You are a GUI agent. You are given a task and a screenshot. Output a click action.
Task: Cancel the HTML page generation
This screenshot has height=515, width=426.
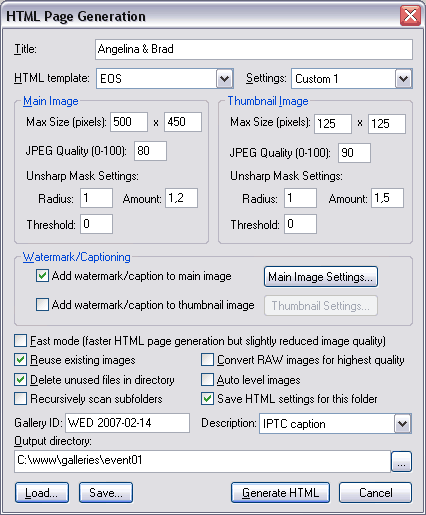tap(375, 492)
